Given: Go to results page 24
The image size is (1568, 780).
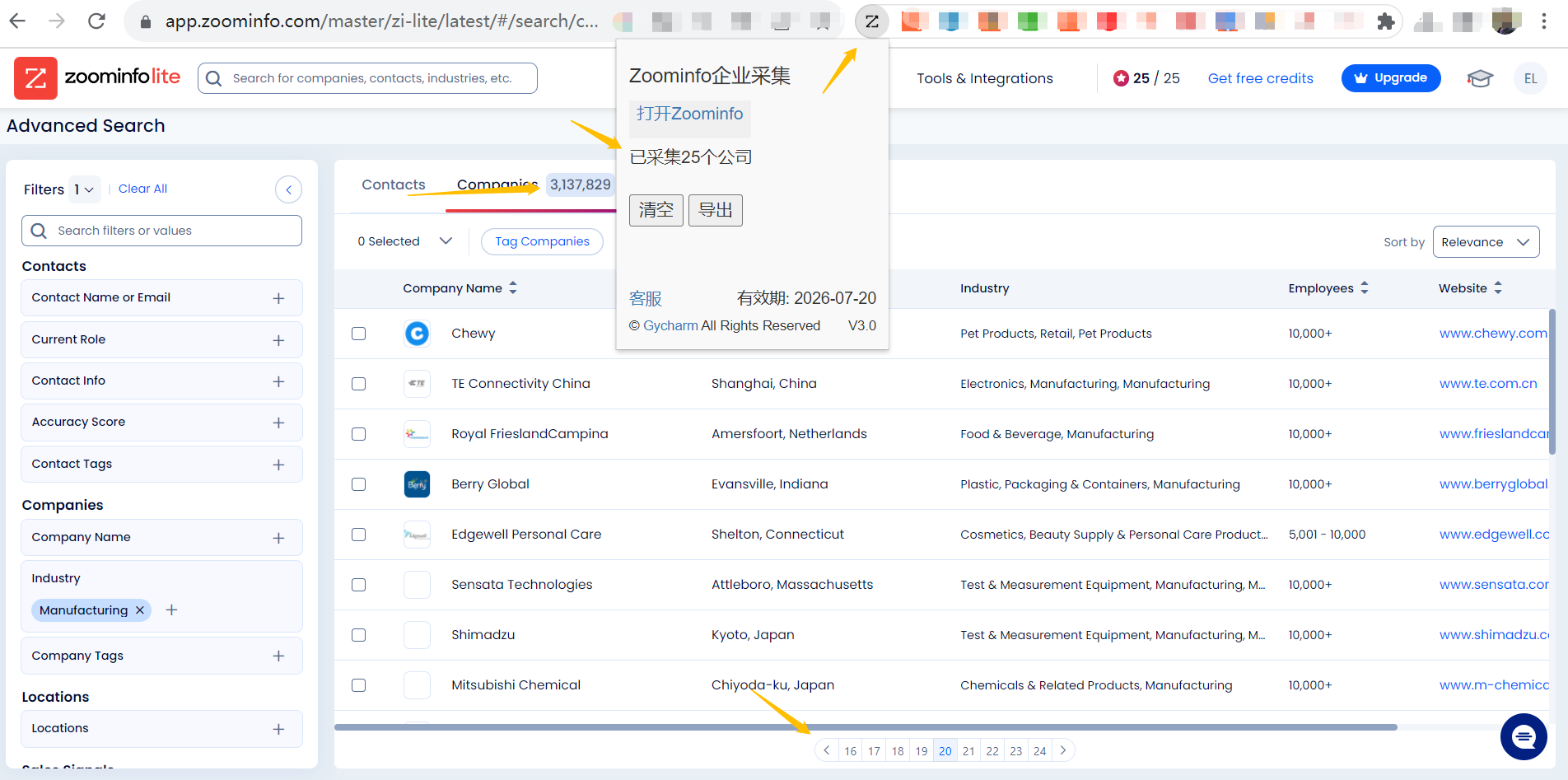Looking at the screenshot, I should (1040, 751).
